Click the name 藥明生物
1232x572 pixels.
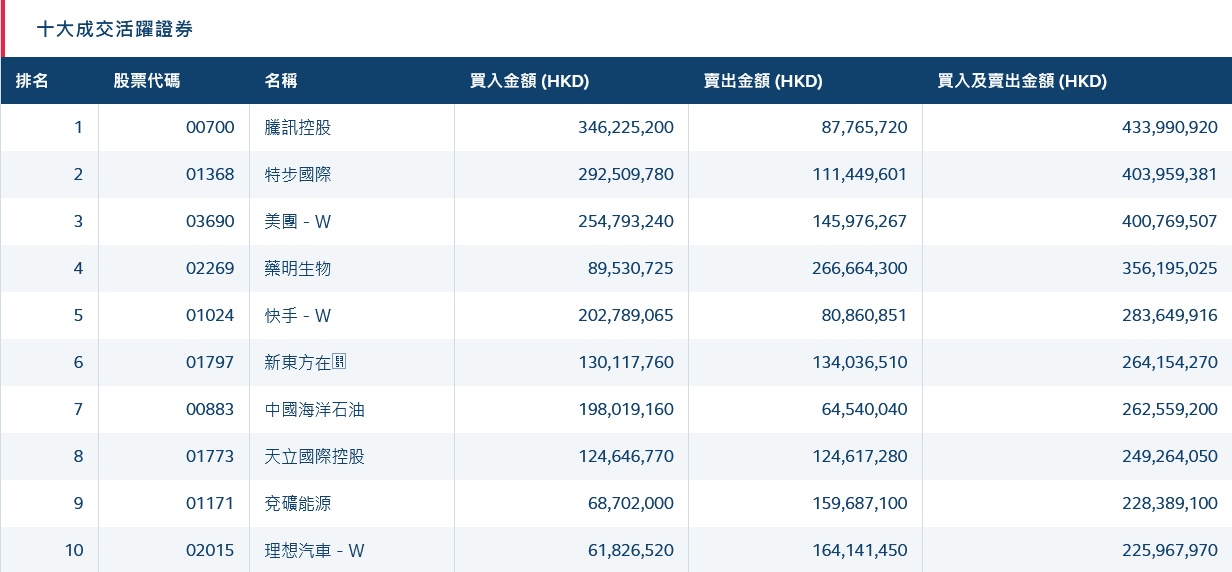point(298,268)
